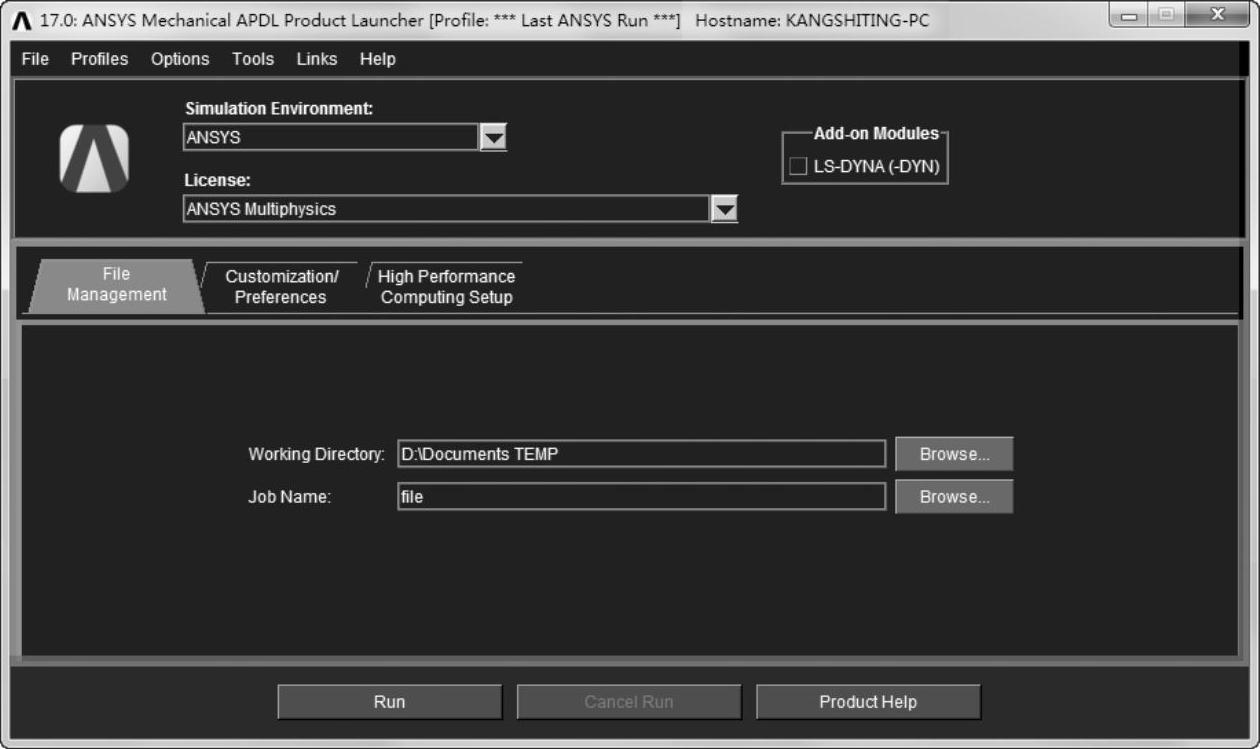Enable the LS-DYNA (-DYN) add-on checkbox
The width and height of the screenshot is (1260, 749).
click(x=797, y=167)
